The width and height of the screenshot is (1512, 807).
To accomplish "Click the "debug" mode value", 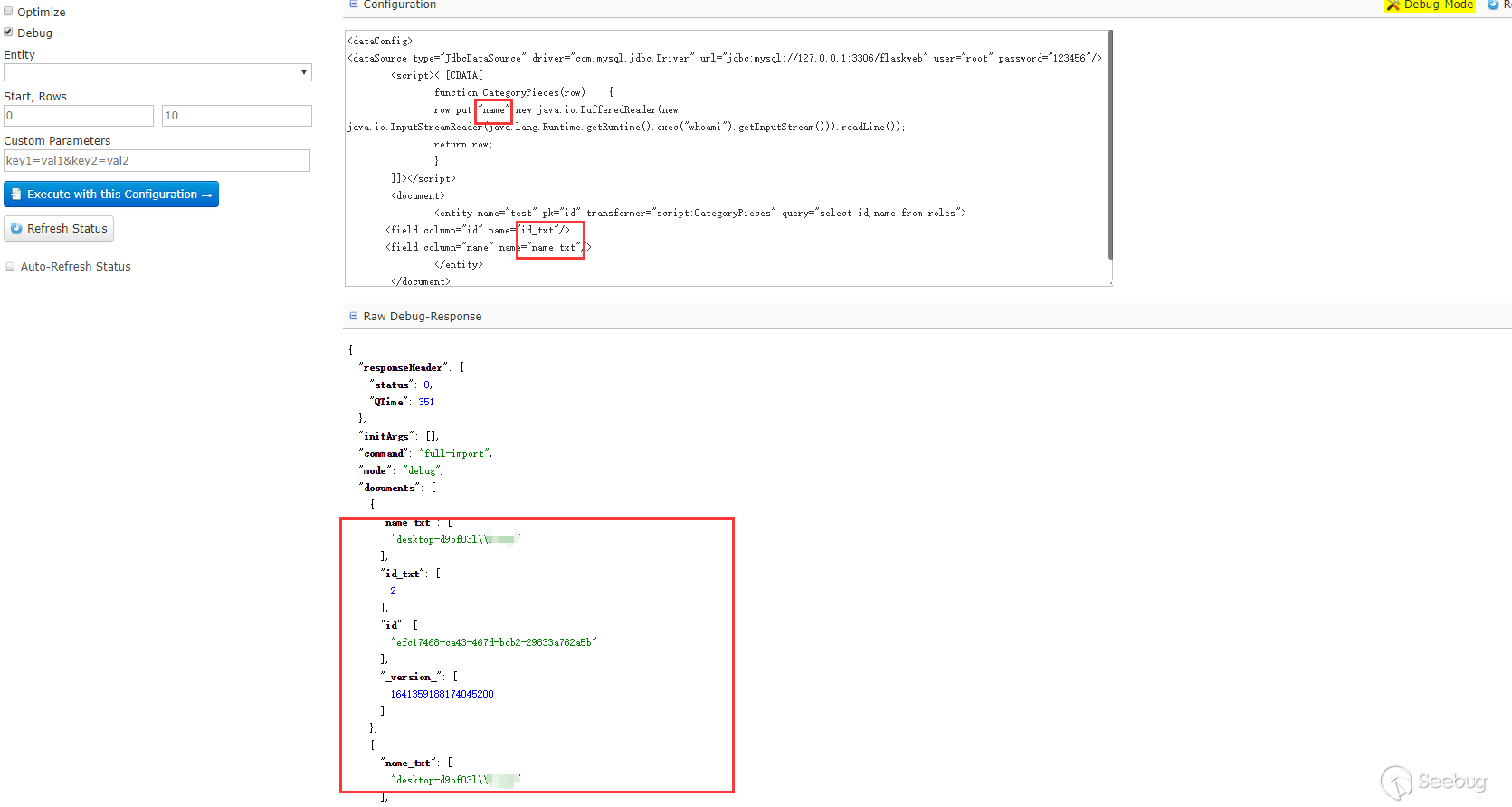I will (422, 470).
